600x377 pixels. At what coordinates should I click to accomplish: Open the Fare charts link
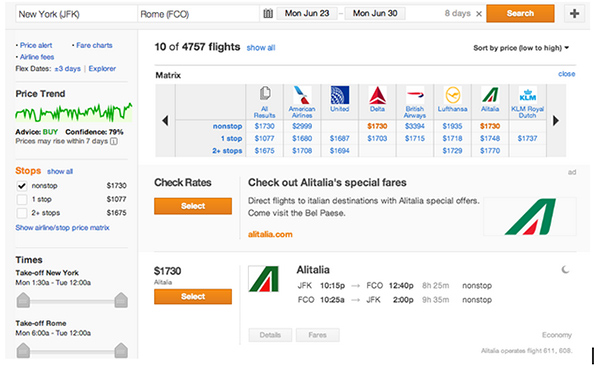coord(94,45)
